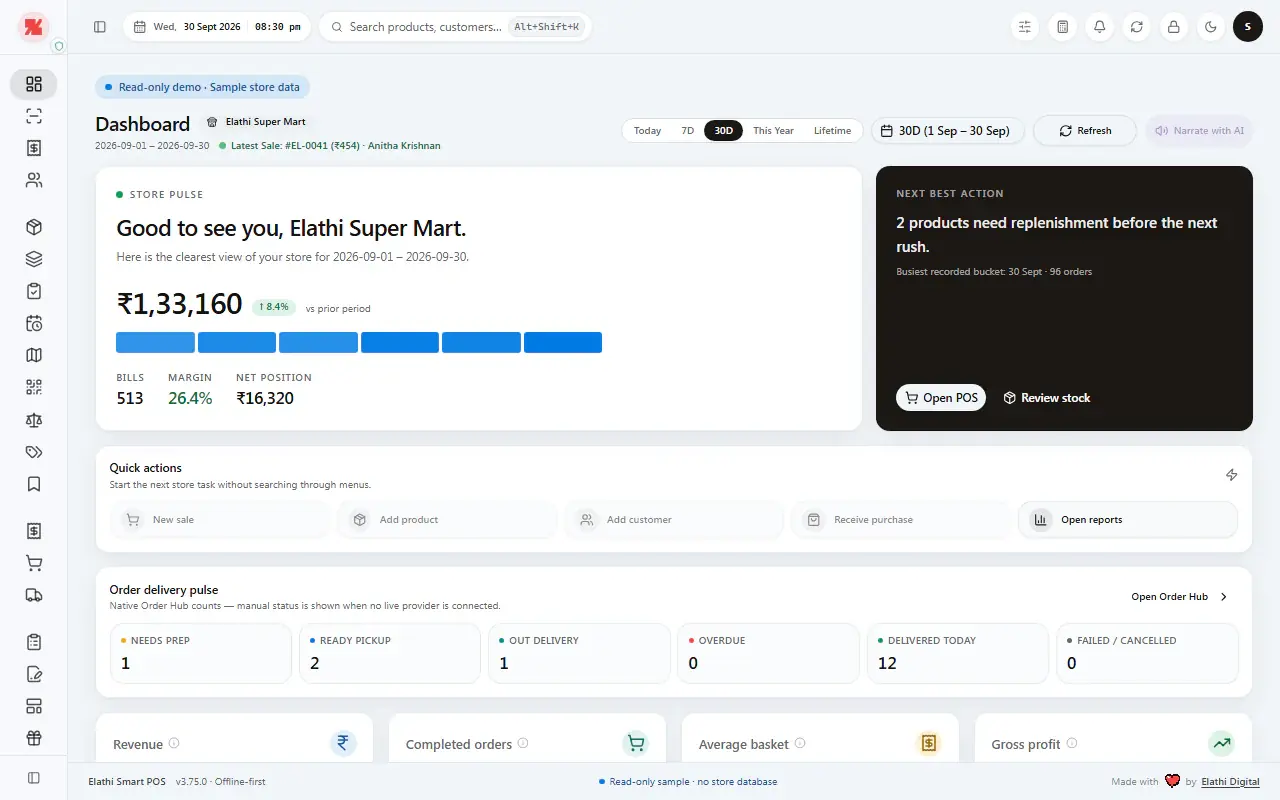
Task: Click the Search products, customers field
Action: click(x=455, y=27)
